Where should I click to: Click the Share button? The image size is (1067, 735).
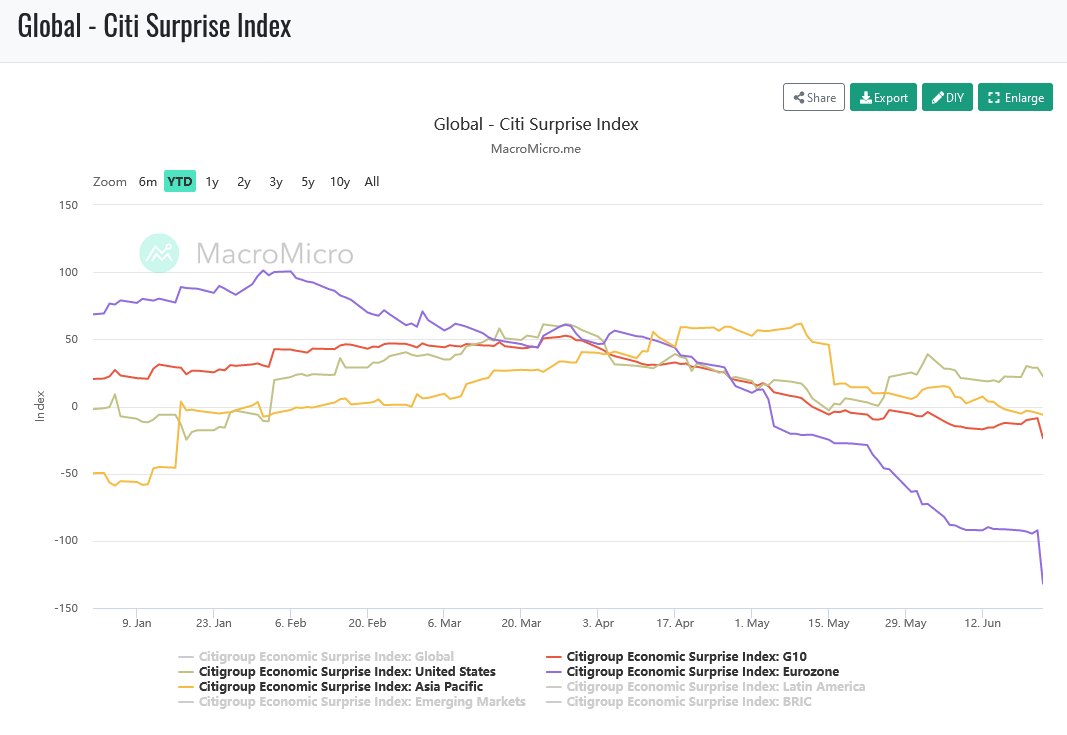coord(814,97)
